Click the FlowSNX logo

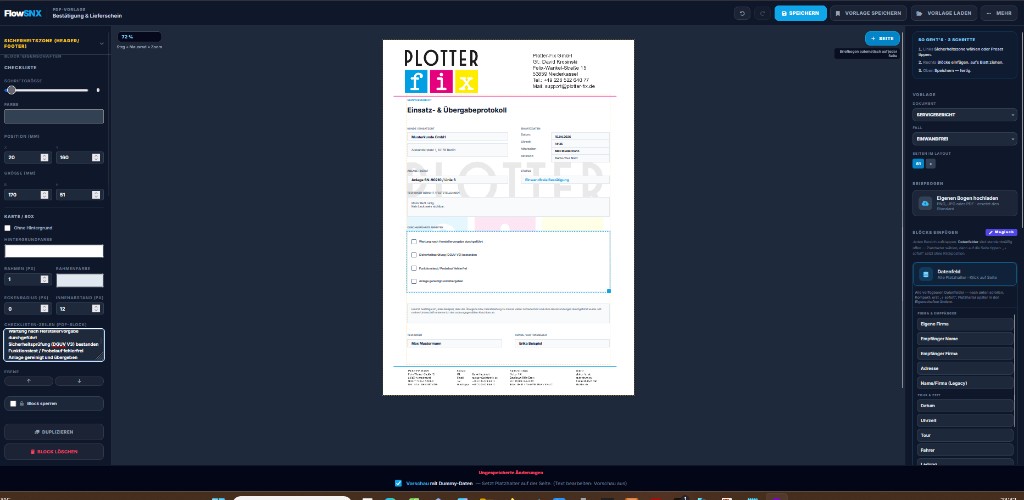tap(23, 13)
